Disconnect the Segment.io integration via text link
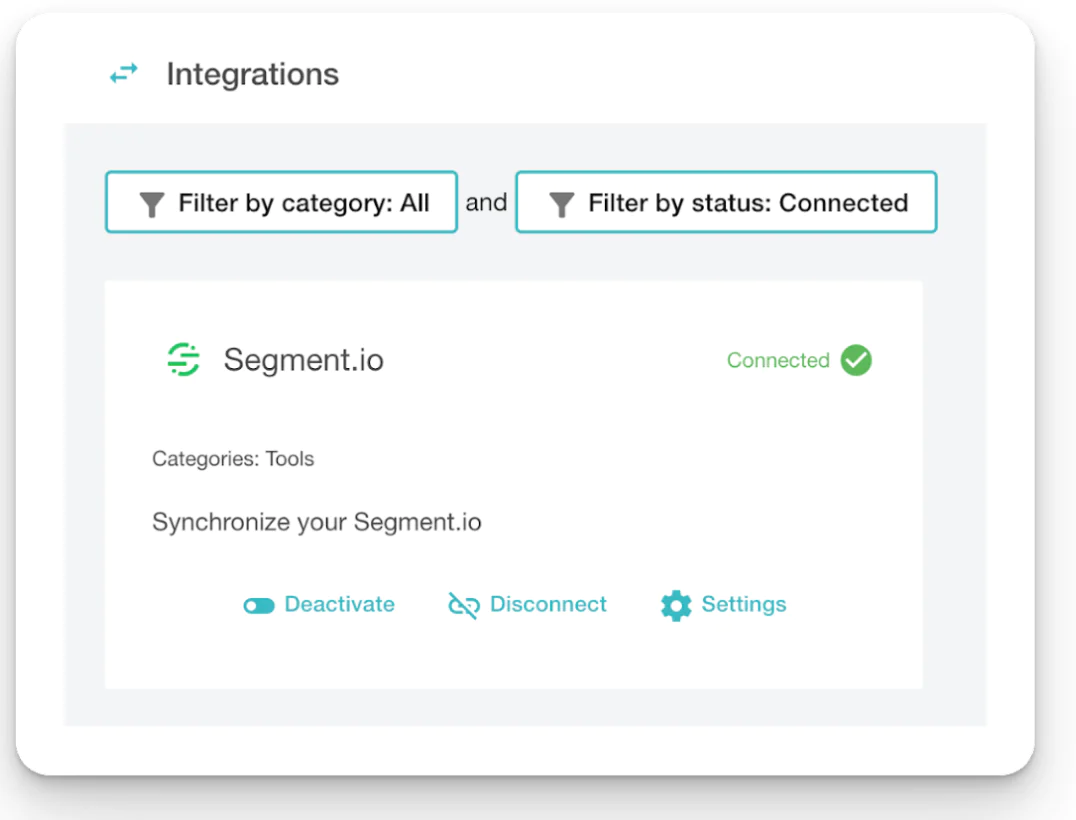Screen dimensions: 1076x820 tap(548, 604)
